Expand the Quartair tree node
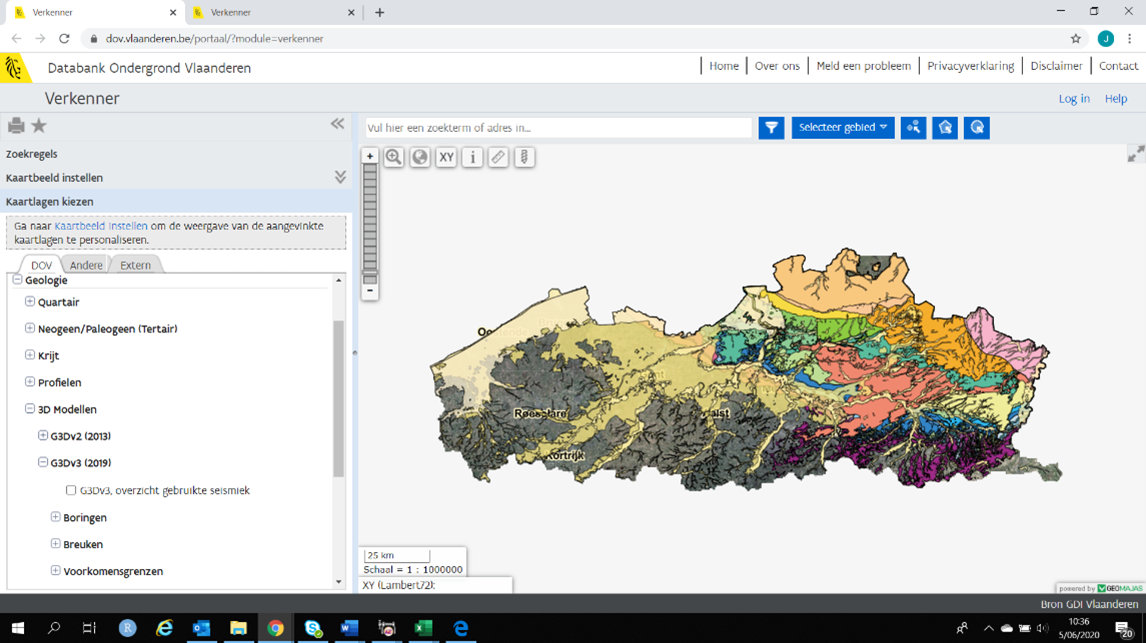The image size is (1146, 643). tap(30, 302)
